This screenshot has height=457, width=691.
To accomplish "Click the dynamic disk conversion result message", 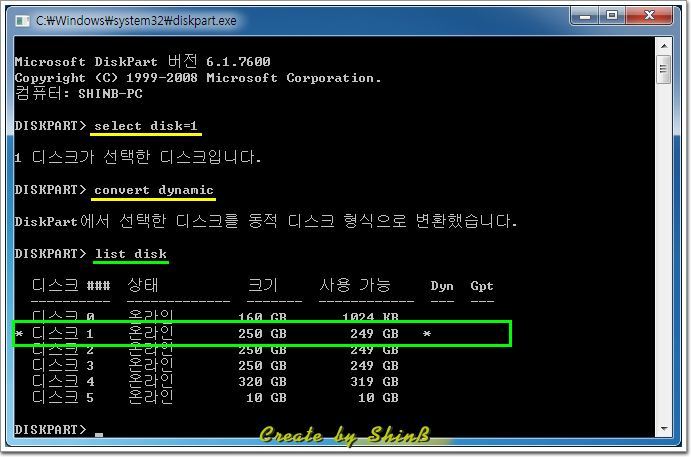I will [266, 221].
